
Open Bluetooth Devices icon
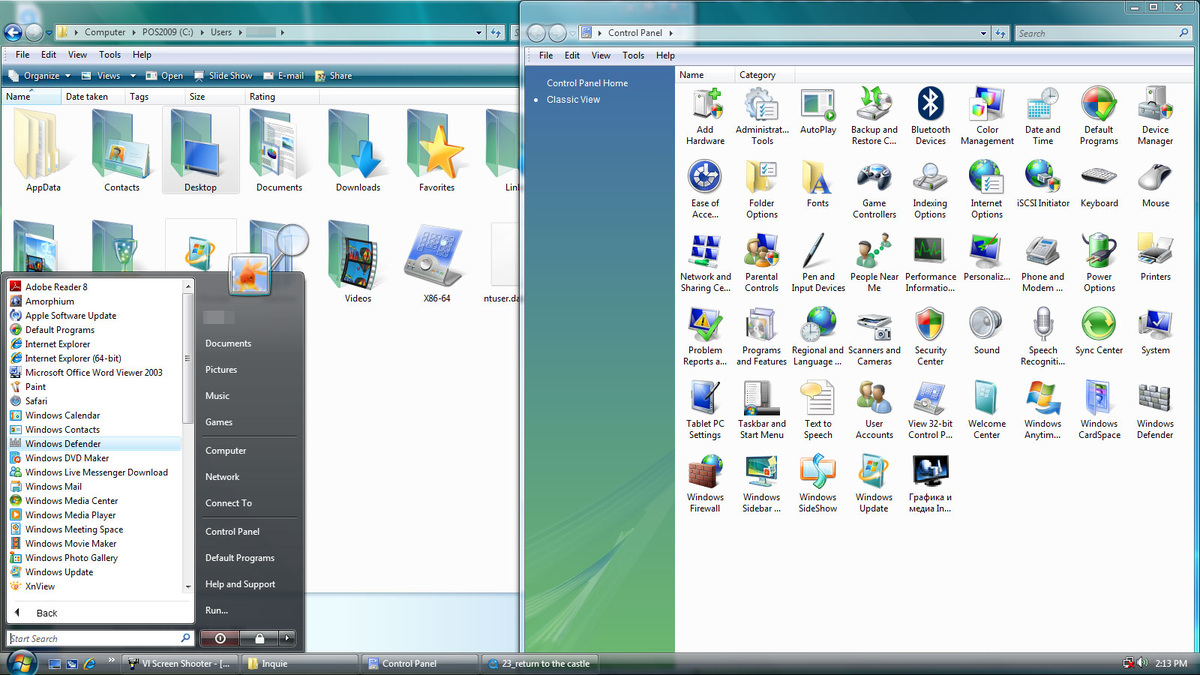pyautogui.click(x=931, y=116)
